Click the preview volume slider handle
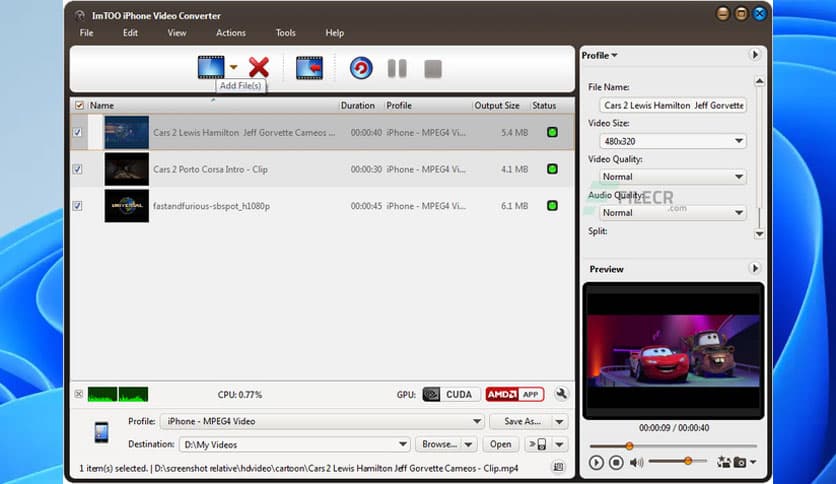 point(688,461)
